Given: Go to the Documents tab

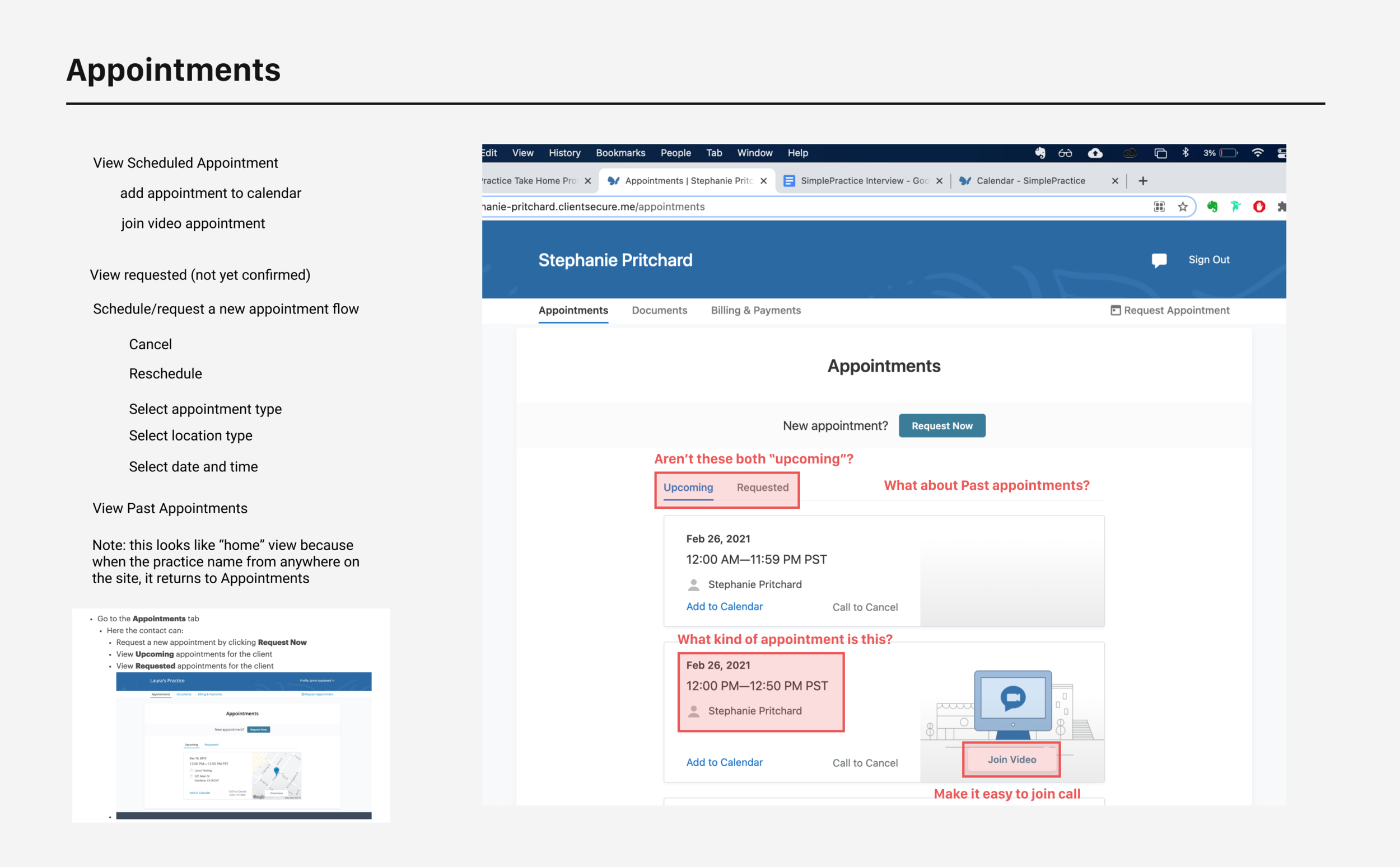Looking at the screenshot, I should coord(660,310).
